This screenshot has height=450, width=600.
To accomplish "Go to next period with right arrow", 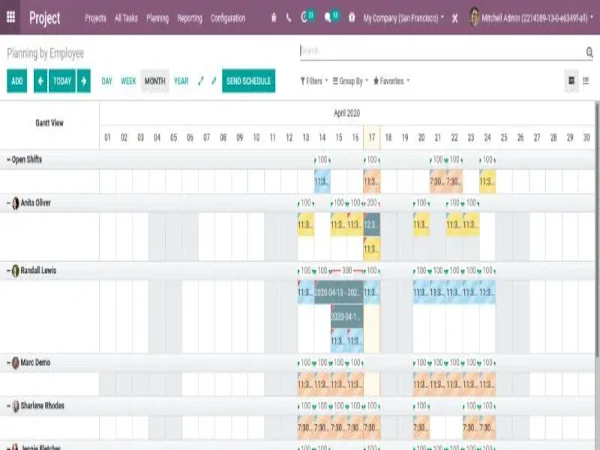I will [84, 81].
